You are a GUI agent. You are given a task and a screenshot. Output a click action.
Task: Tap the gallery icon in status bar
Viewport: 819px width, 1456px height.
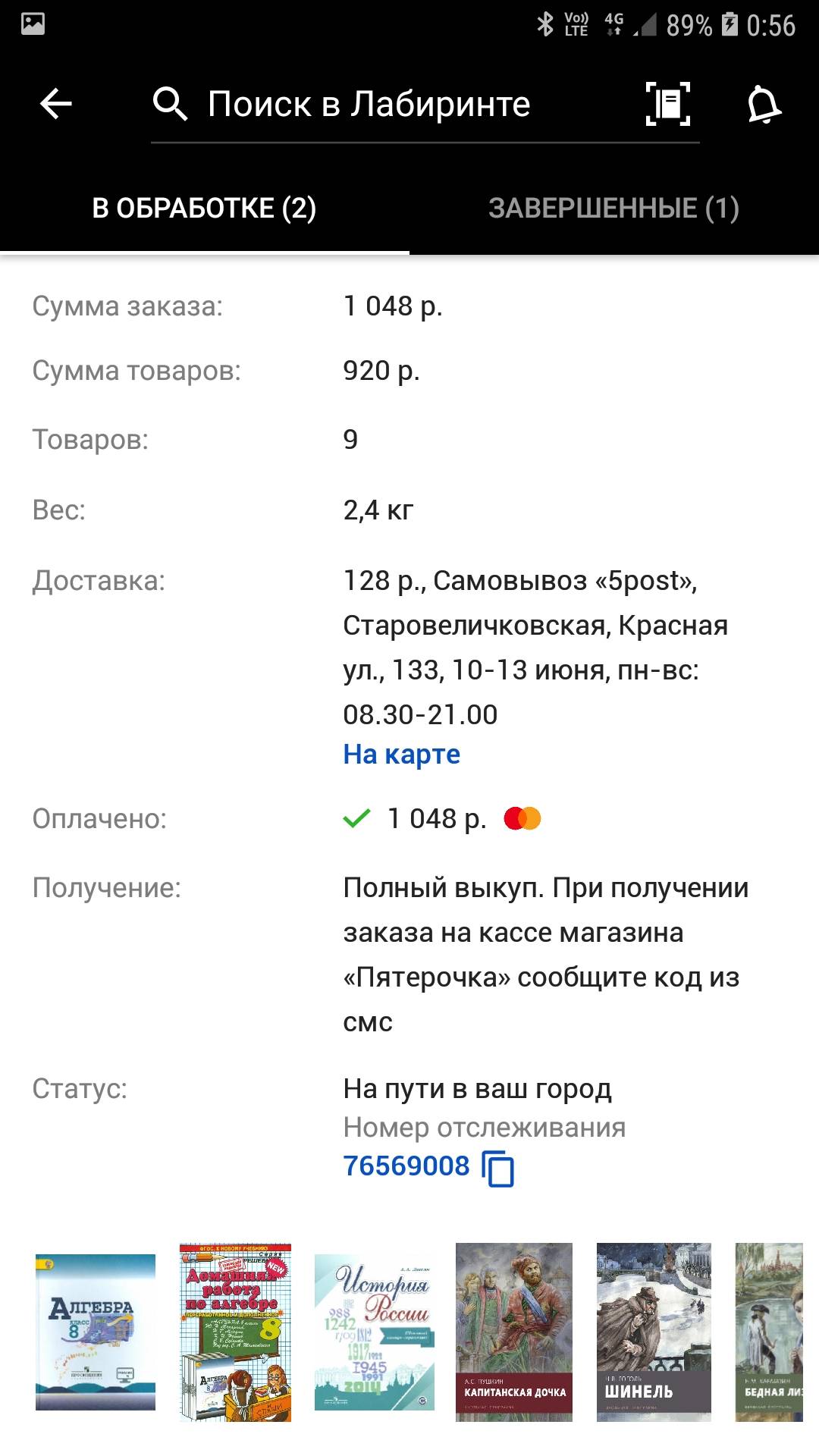33,24
